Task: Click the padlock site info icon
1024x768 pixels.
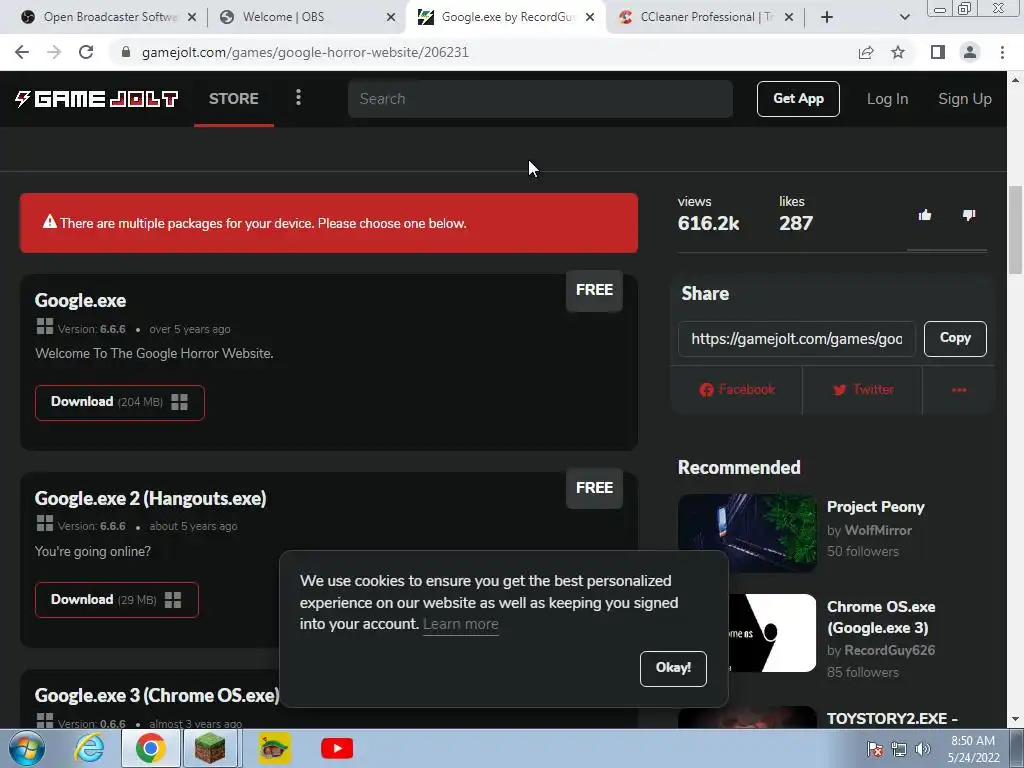Action: tap(126, 52)
